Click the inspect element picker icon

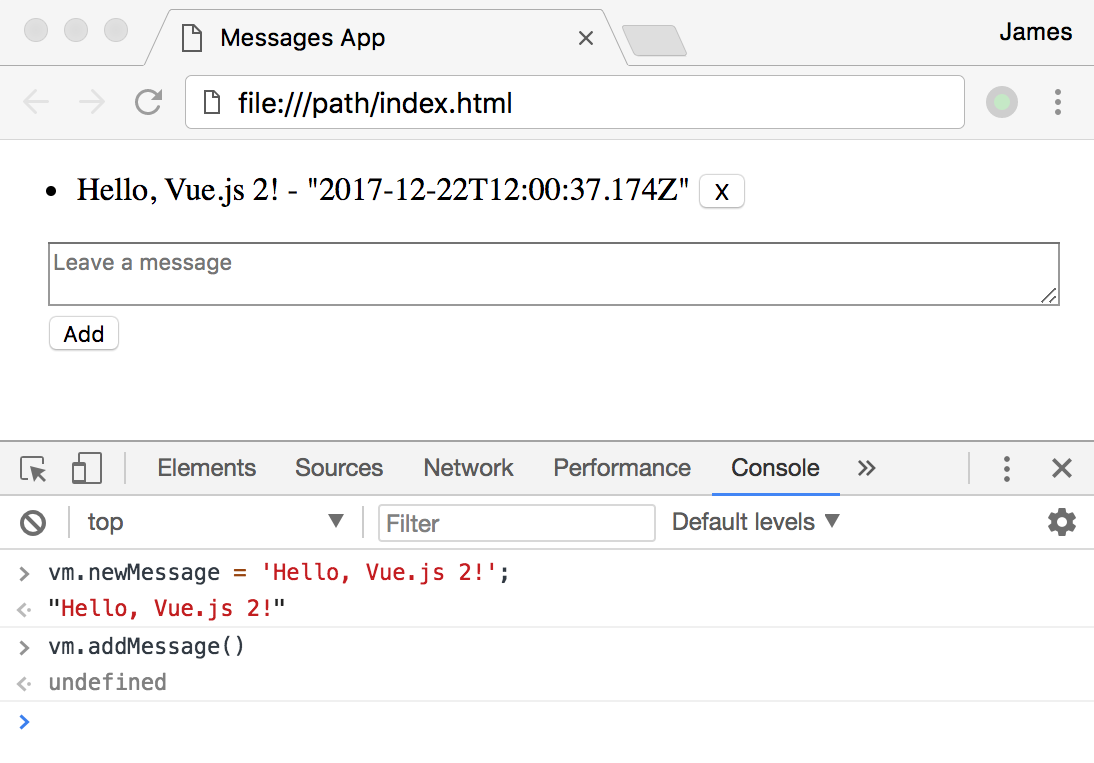[33, 469]
